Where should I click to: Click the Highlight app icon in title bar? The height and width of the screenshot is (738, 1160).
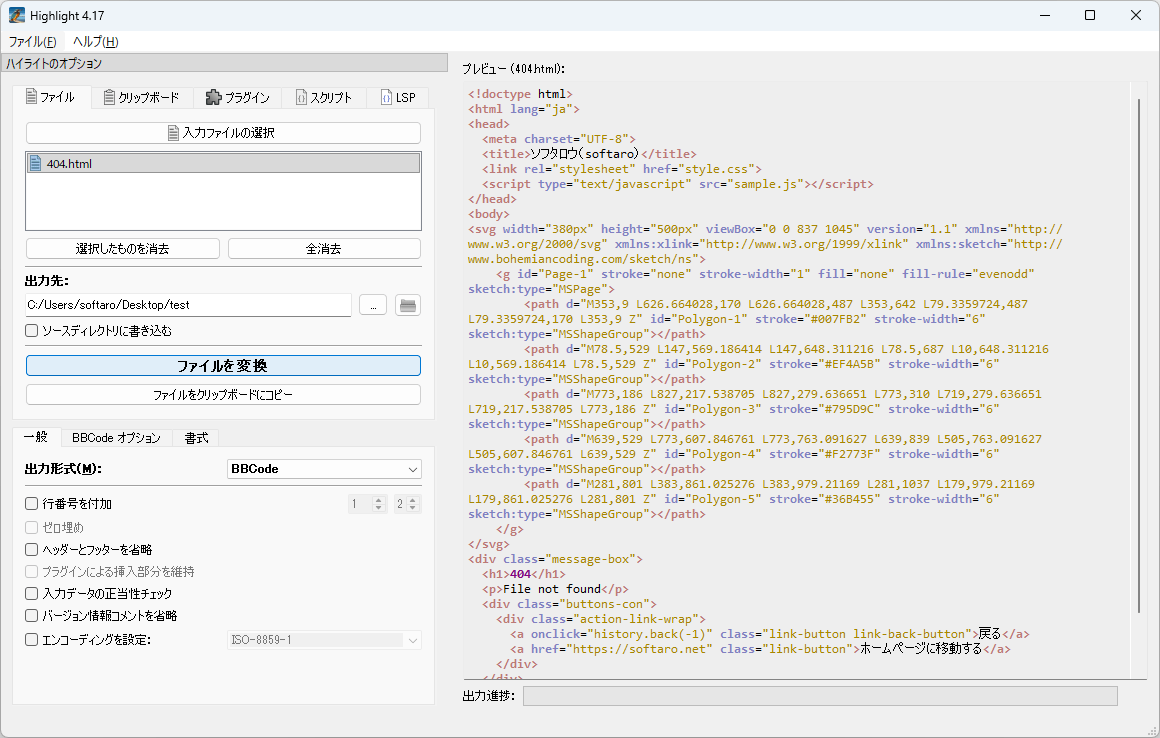17,16
